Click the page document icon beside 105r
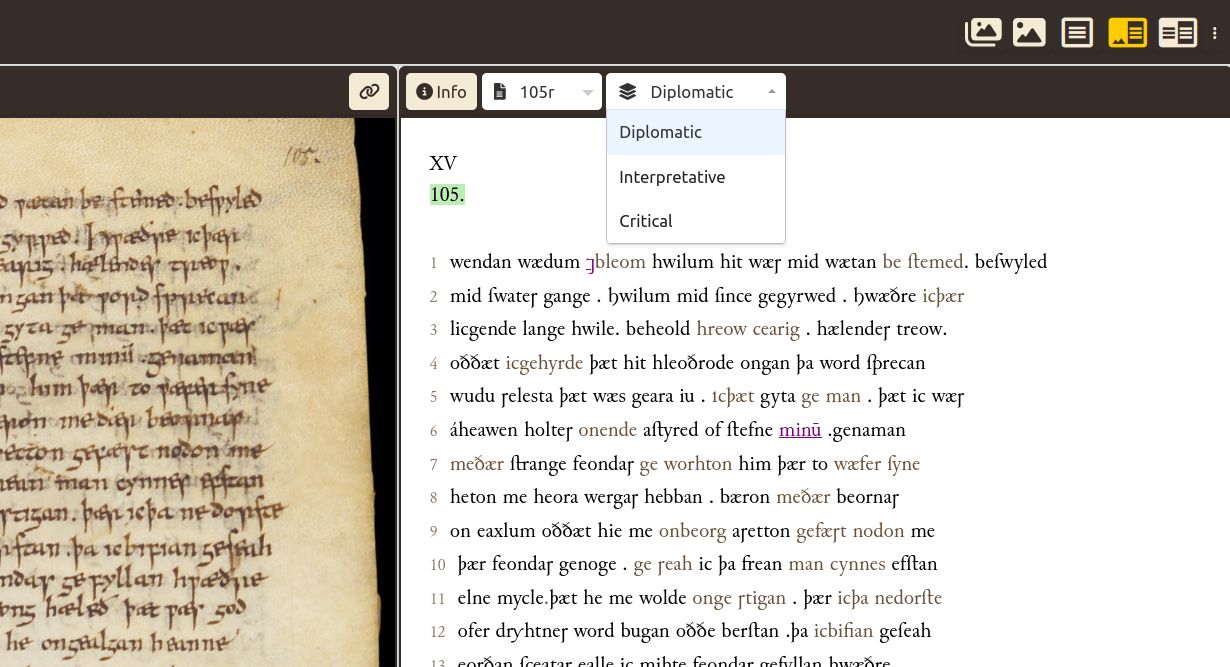This screenshot has height=667, width=1230. pos(500,91)
